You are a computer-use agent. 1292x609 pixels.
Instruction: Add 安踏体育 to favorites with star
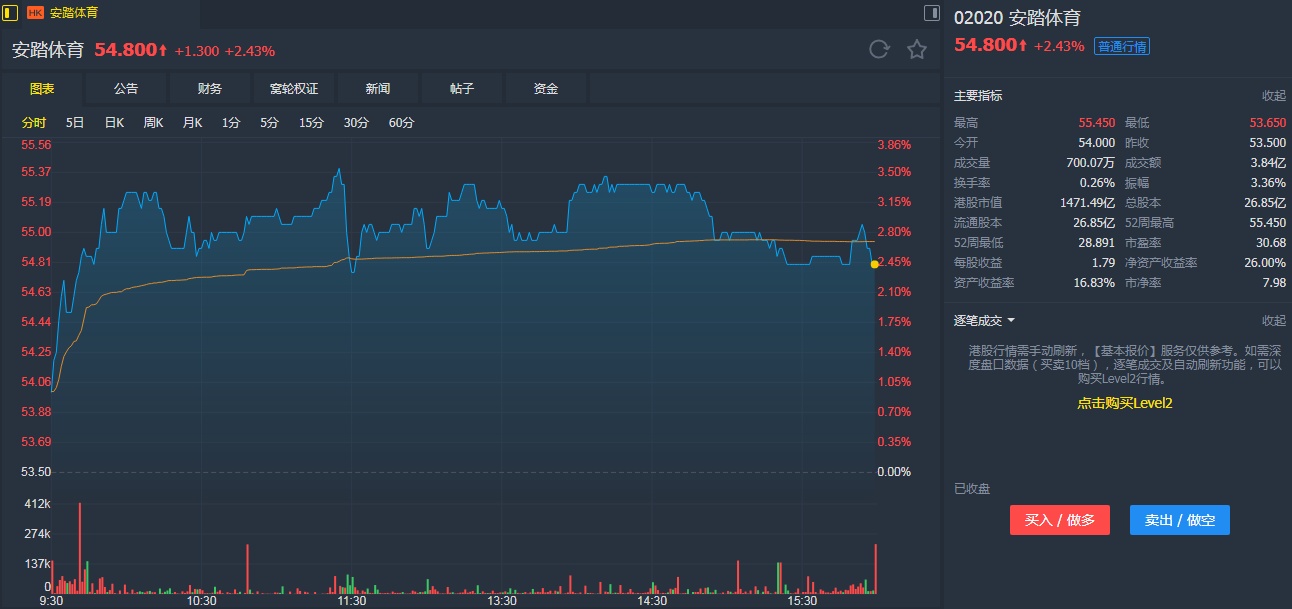click(x=916, y=50)
